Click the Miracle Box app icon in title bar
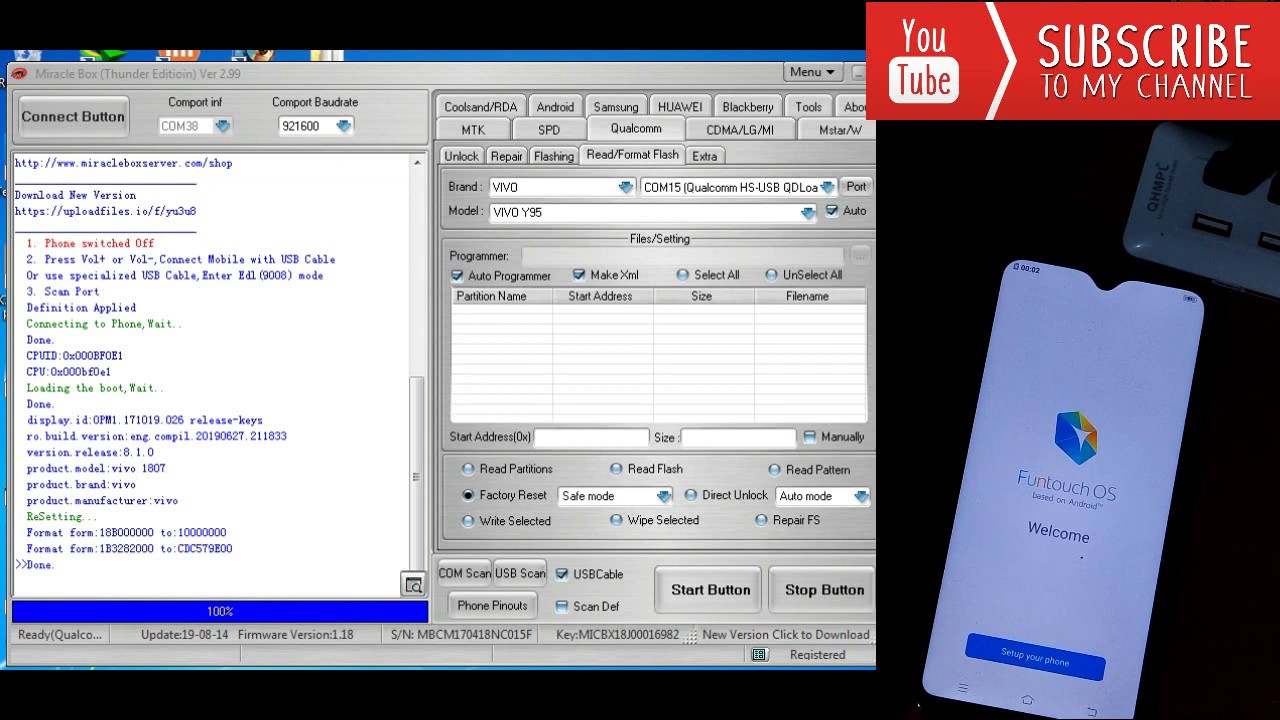Viewport: 1280px width, 720px height. (x=19, y=73)
